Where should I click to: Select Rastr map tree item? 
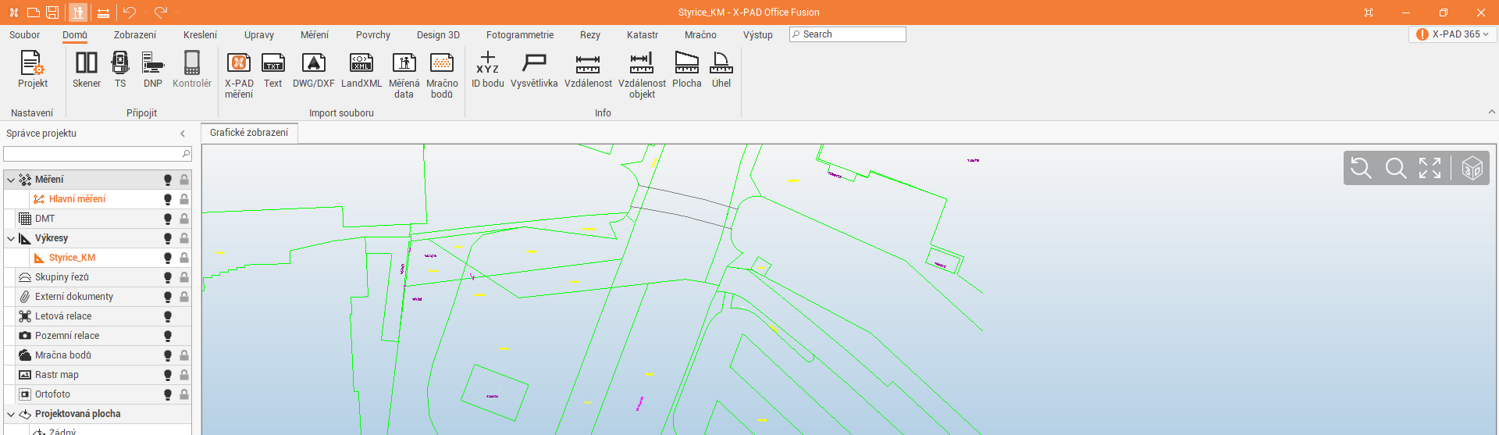coord(57,375)
